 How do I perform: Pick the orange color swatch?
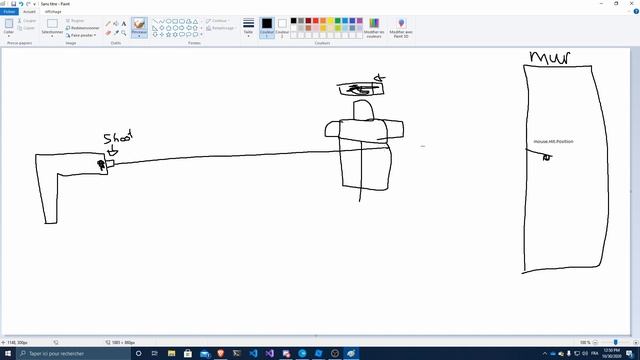tap(323, 20)
